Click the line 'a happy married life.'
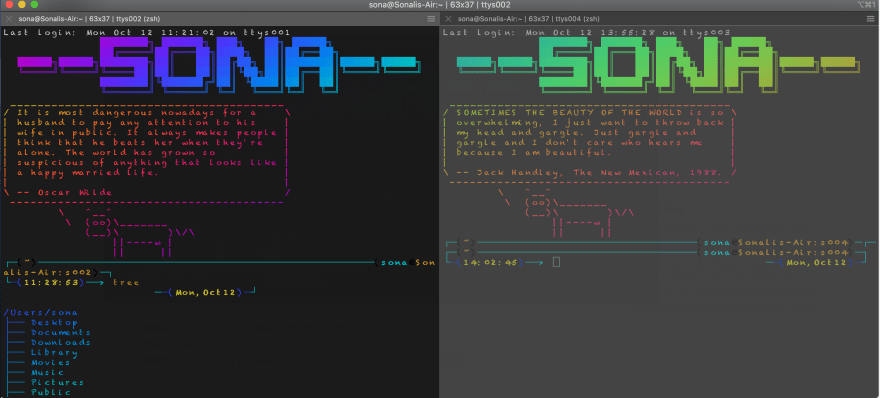 click(88, 172)
